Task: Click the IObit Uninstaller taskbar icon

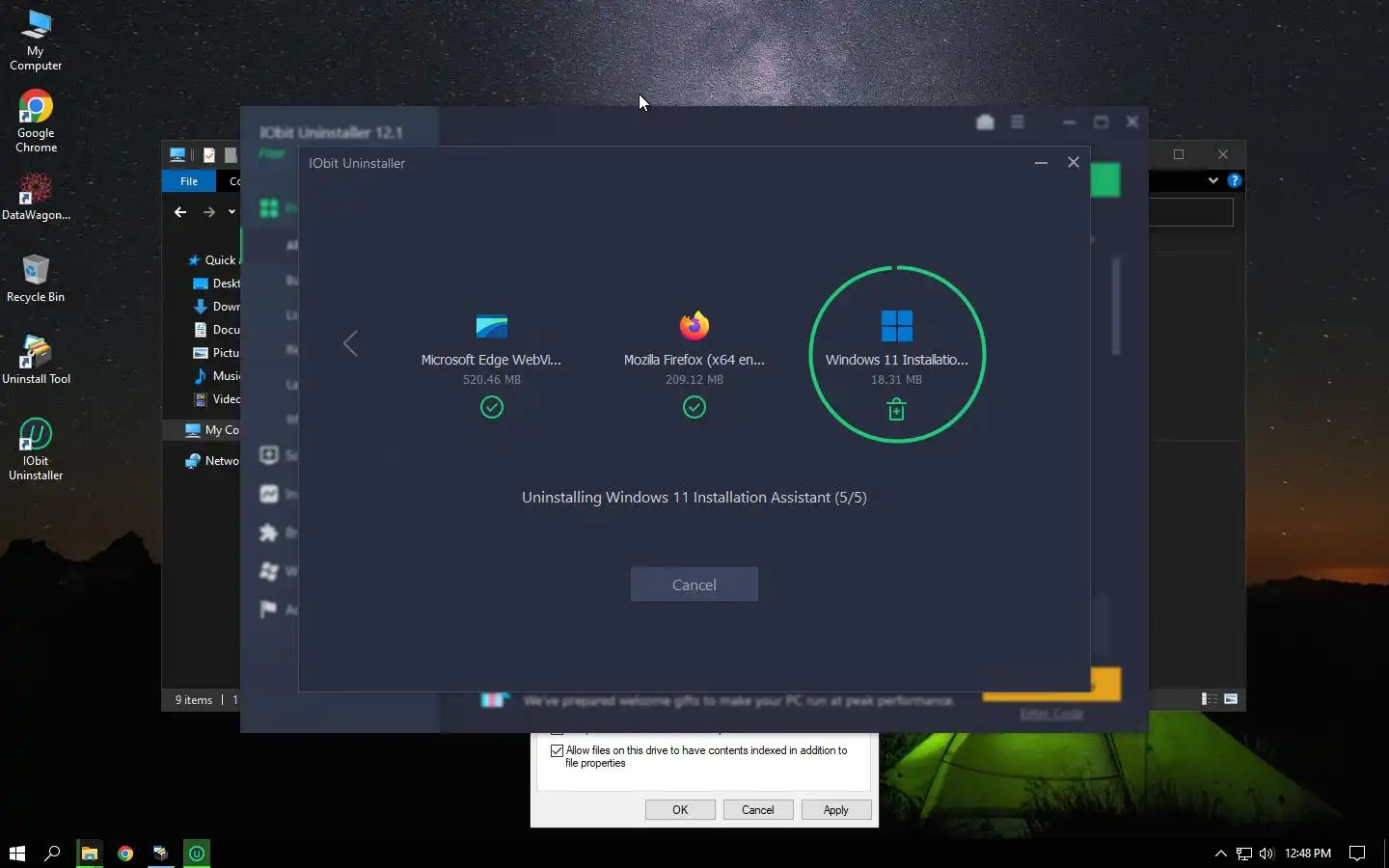Action: click(x=197, y=853)
